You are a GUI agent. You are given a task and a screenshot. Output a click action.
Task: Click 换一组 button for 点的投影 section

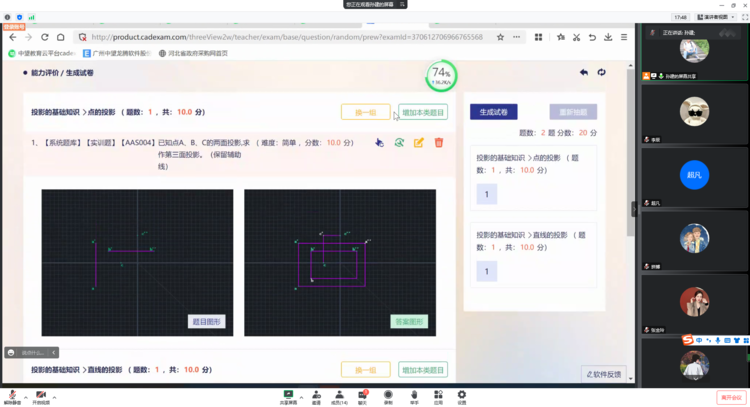[x=365, y=113]
